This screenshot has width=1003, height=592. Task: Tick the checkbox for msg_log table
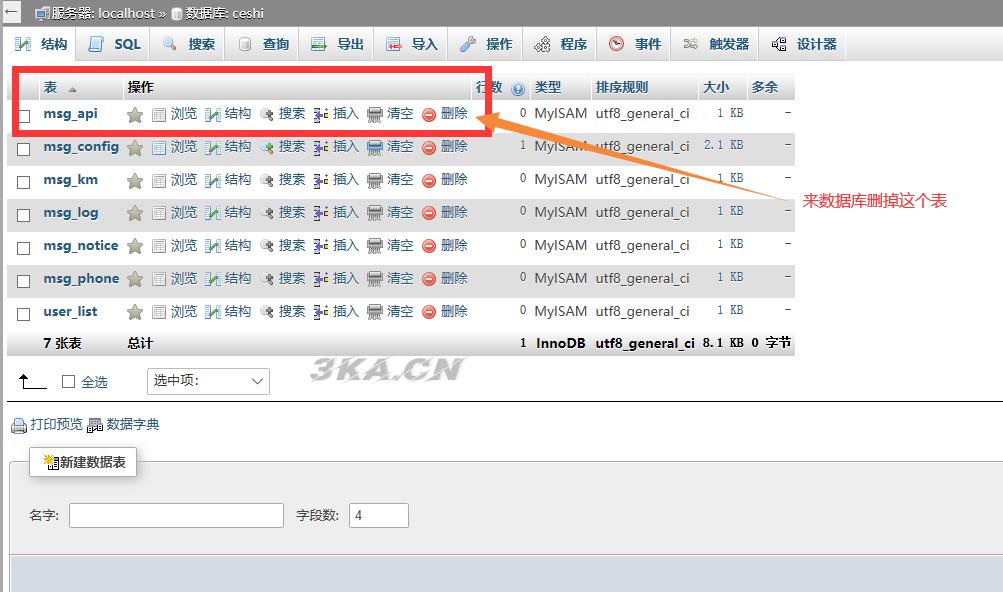click(24, 215)
